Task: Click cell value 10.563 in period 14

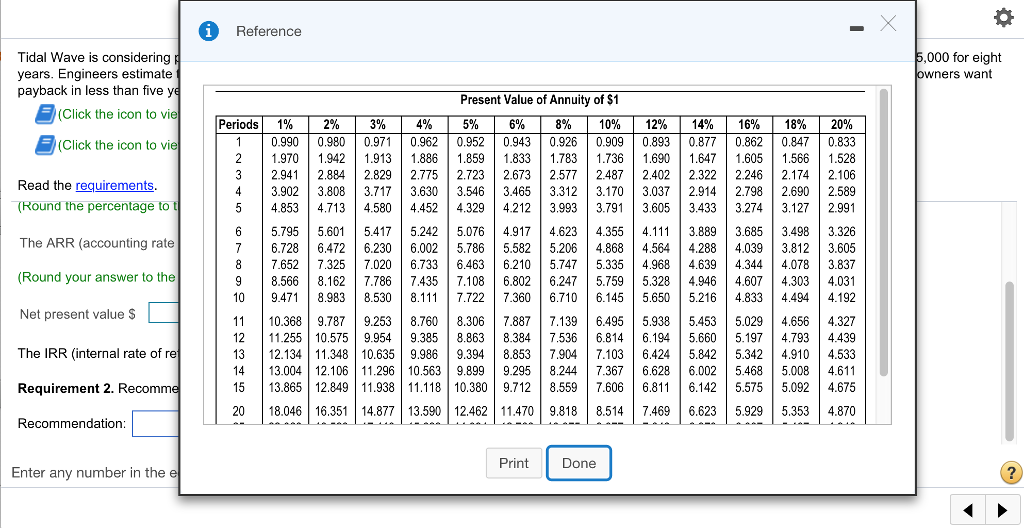Action: 424,371
